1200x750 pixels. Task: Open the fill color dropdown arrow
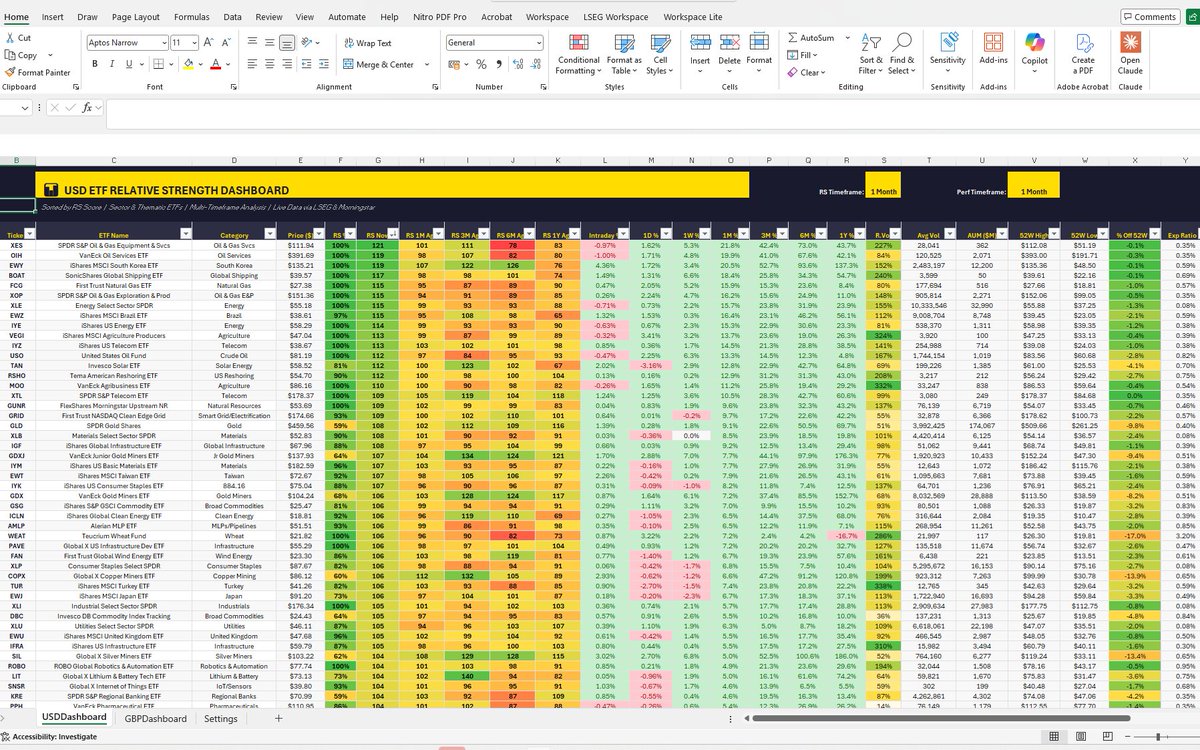(199, 64)
